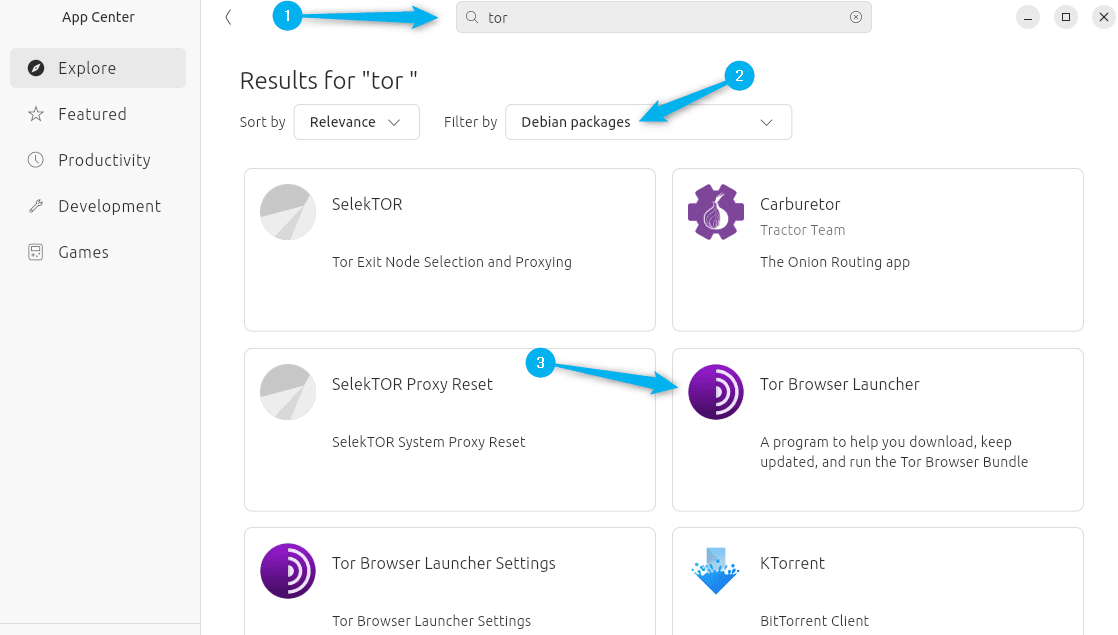The width and height of the screenshot is (1118, 635).
Task: Click the Featured star icon
Action: (x=36, y=114)
